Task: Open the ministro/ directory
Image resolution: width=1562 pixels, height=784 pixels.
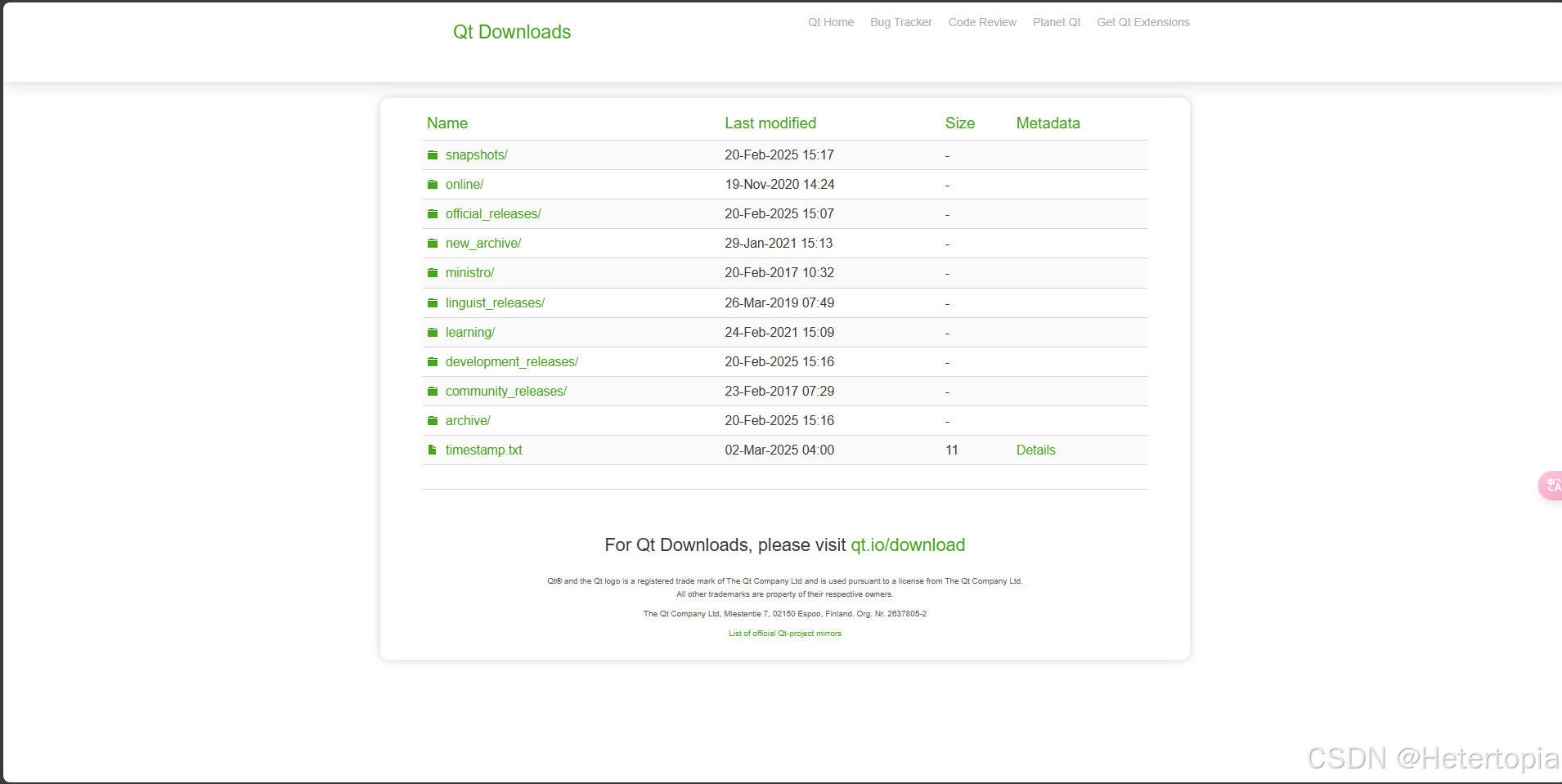Action: [469, 272]
